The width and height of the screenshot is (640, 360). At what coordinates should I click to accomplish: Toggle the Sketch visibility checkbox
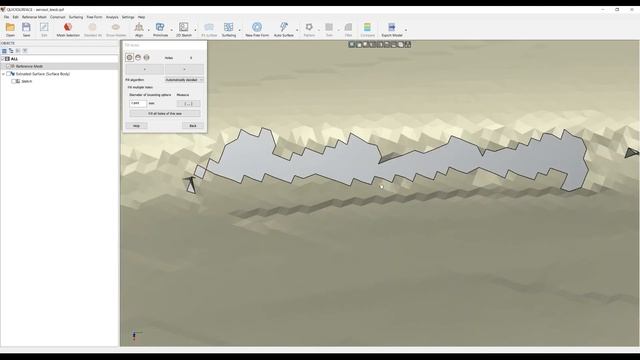(13, 81)
